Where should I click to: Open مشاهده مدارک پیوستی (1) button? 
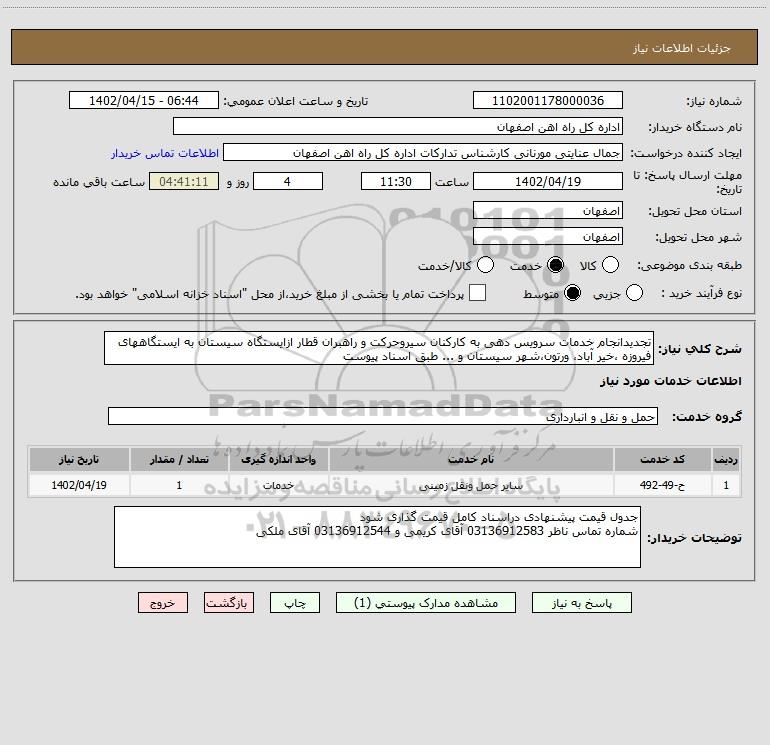[426, 603]
